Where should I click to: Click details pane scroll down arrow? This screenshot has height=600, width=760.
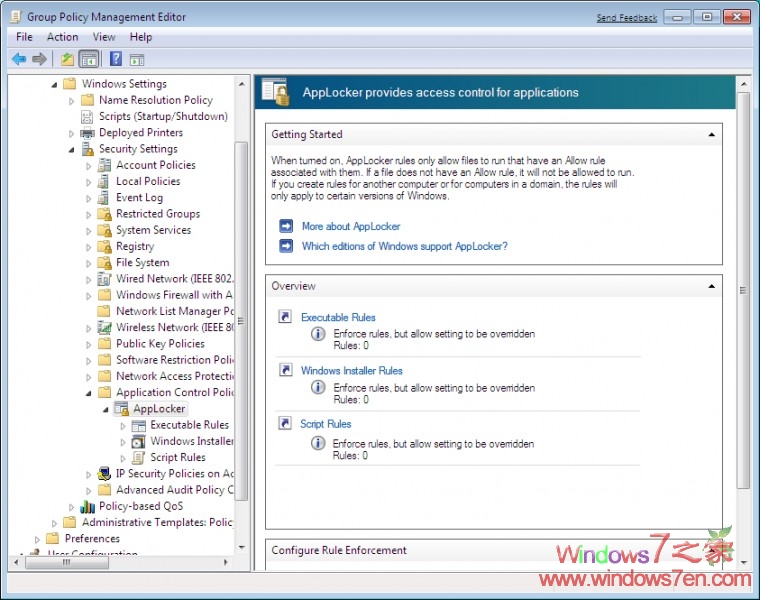pos(744,563)
